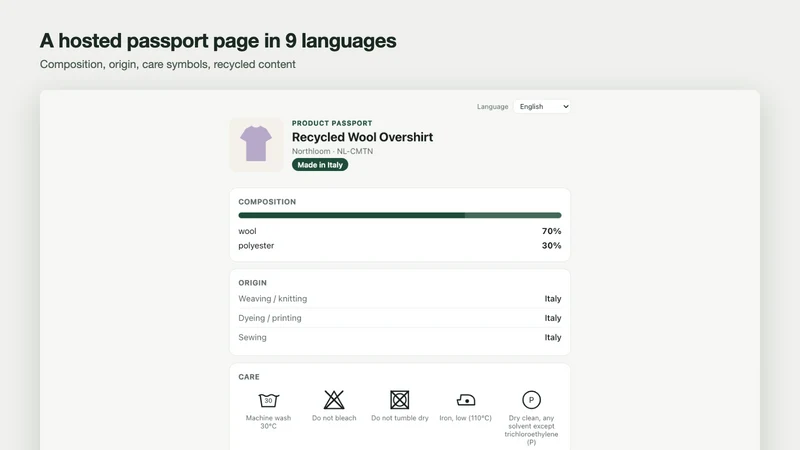Click the Dry clean P circle icon
Screen dimensions: 800x450
[x=531, y=400]
